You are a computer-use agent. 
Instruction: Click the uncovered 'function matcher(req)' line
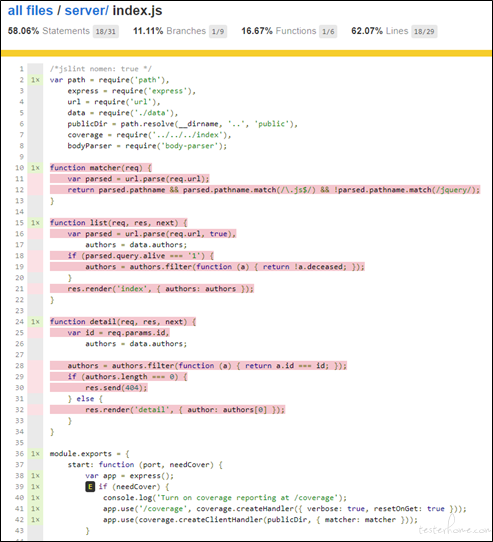[x=101, y=168]
